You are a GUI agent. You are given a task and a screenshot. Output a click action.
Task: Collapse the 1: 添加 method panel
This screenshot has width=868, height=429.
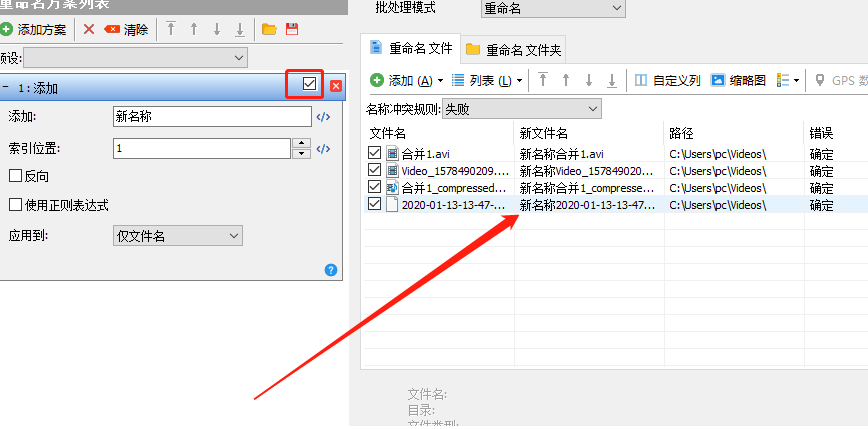6,87
